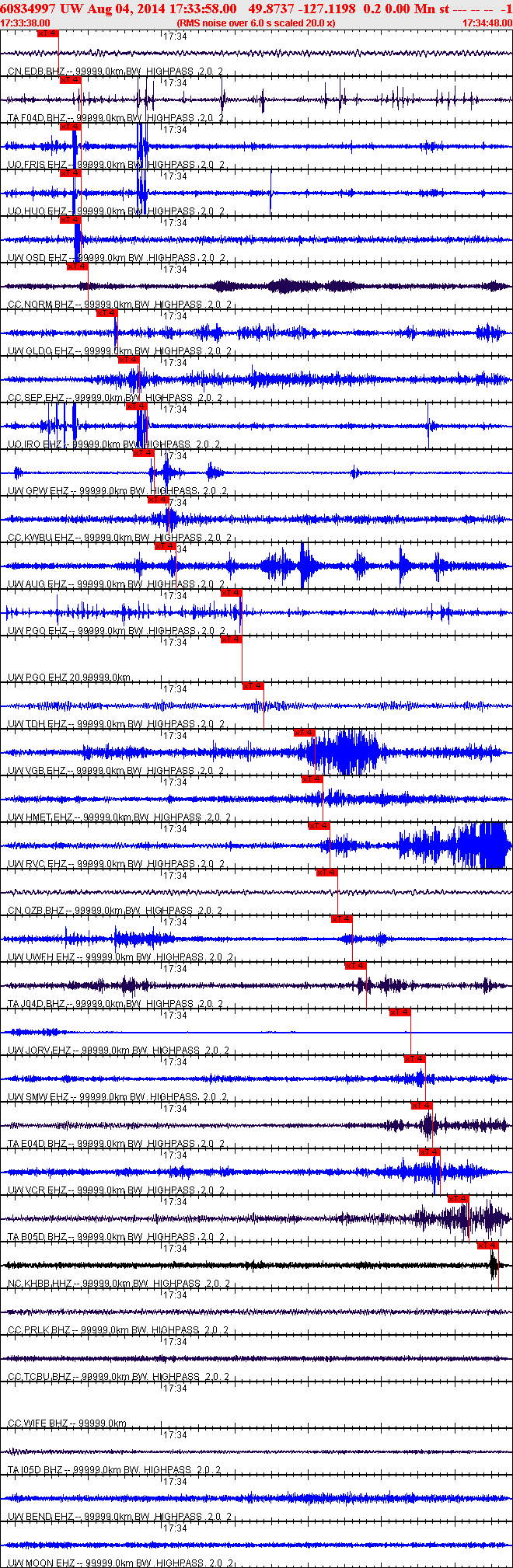Viewport: 513px width, 1568px height.
Task: Select the CC.TCBU BHZ trace label
Action: [118, 1377]
